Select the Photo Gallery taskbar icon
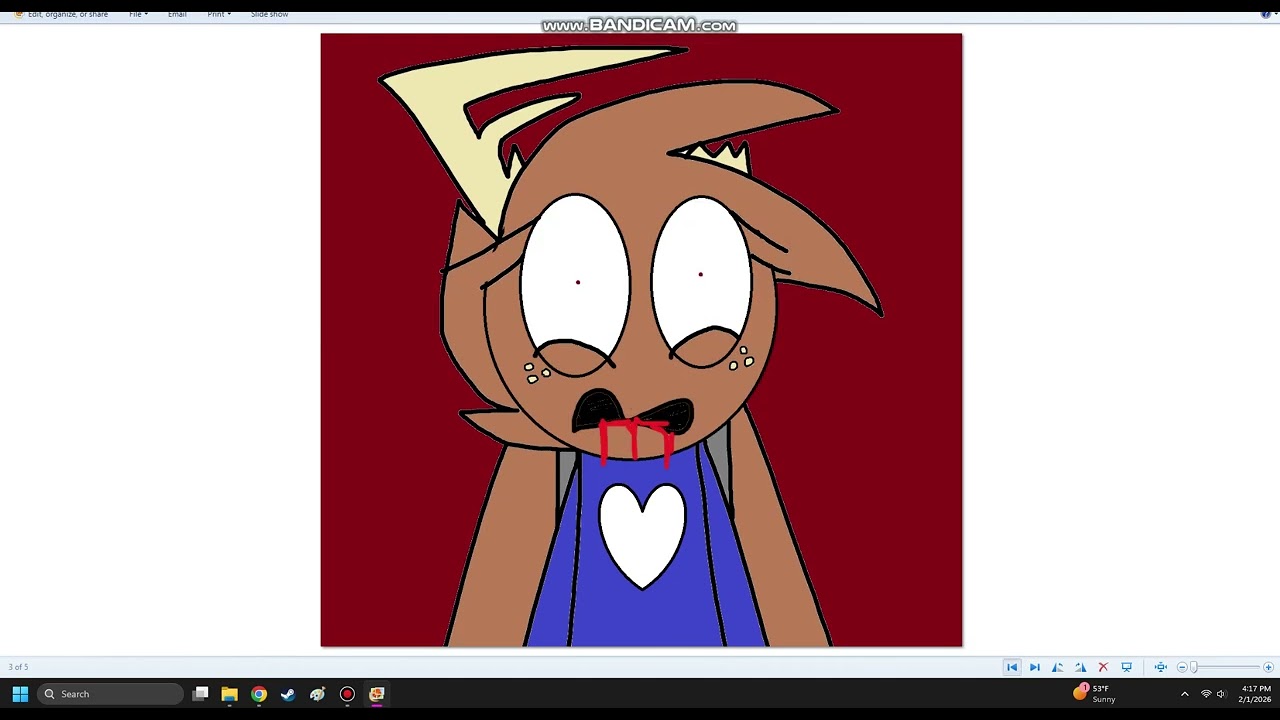Image resolution: width=1280 pixels, height=720 pixels. 377,694
